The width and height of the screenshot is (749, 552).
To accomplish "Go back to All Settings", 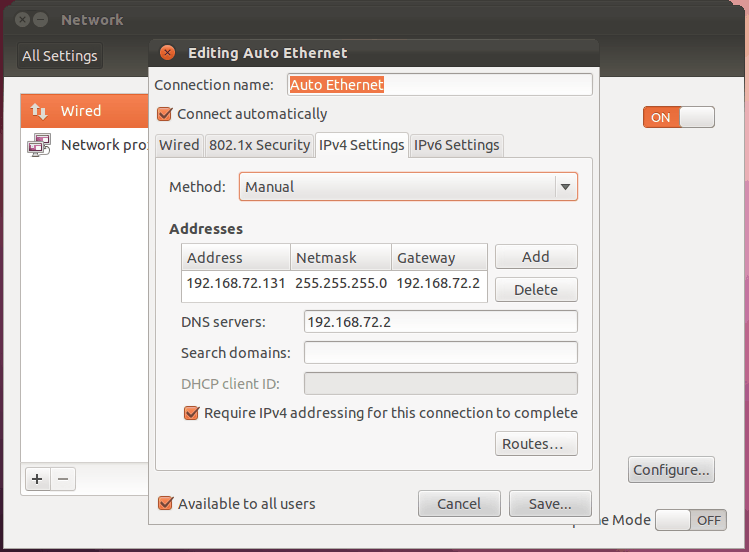I will (x=60, y=56).
